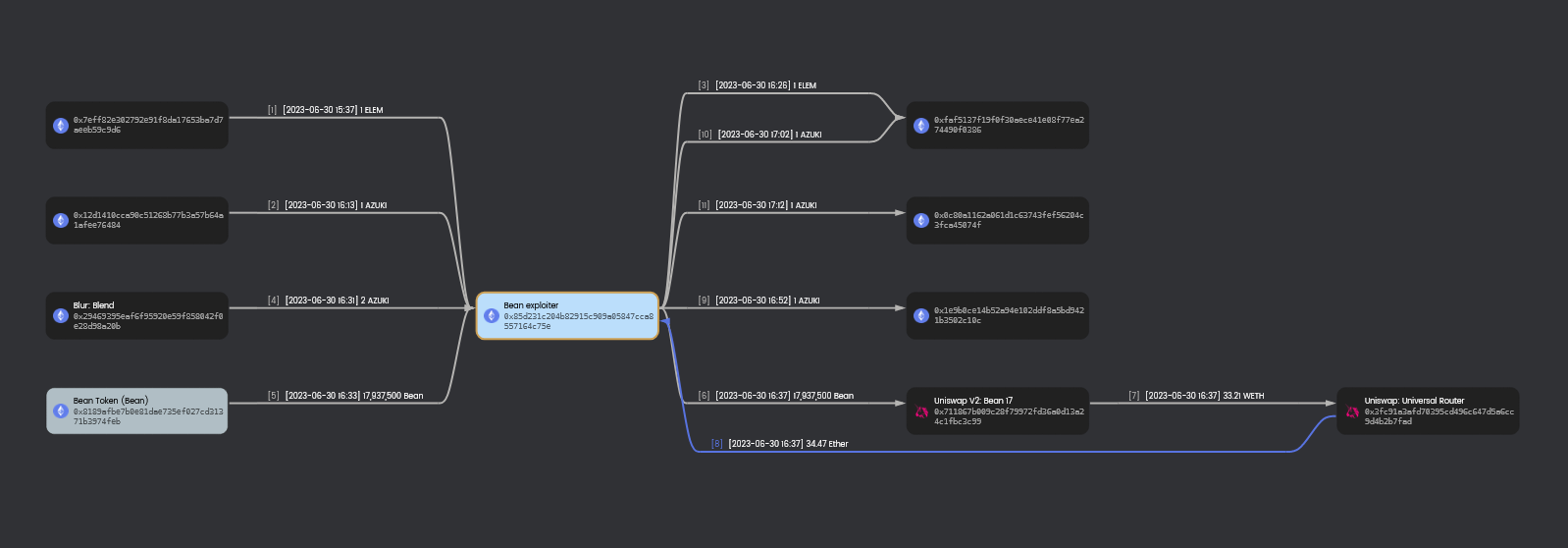The height and width of the screenshot is (548, 1568).
Task: Select edge label [5] 16:33 17,937,500 Bean
Action: (x=345, y=396)
